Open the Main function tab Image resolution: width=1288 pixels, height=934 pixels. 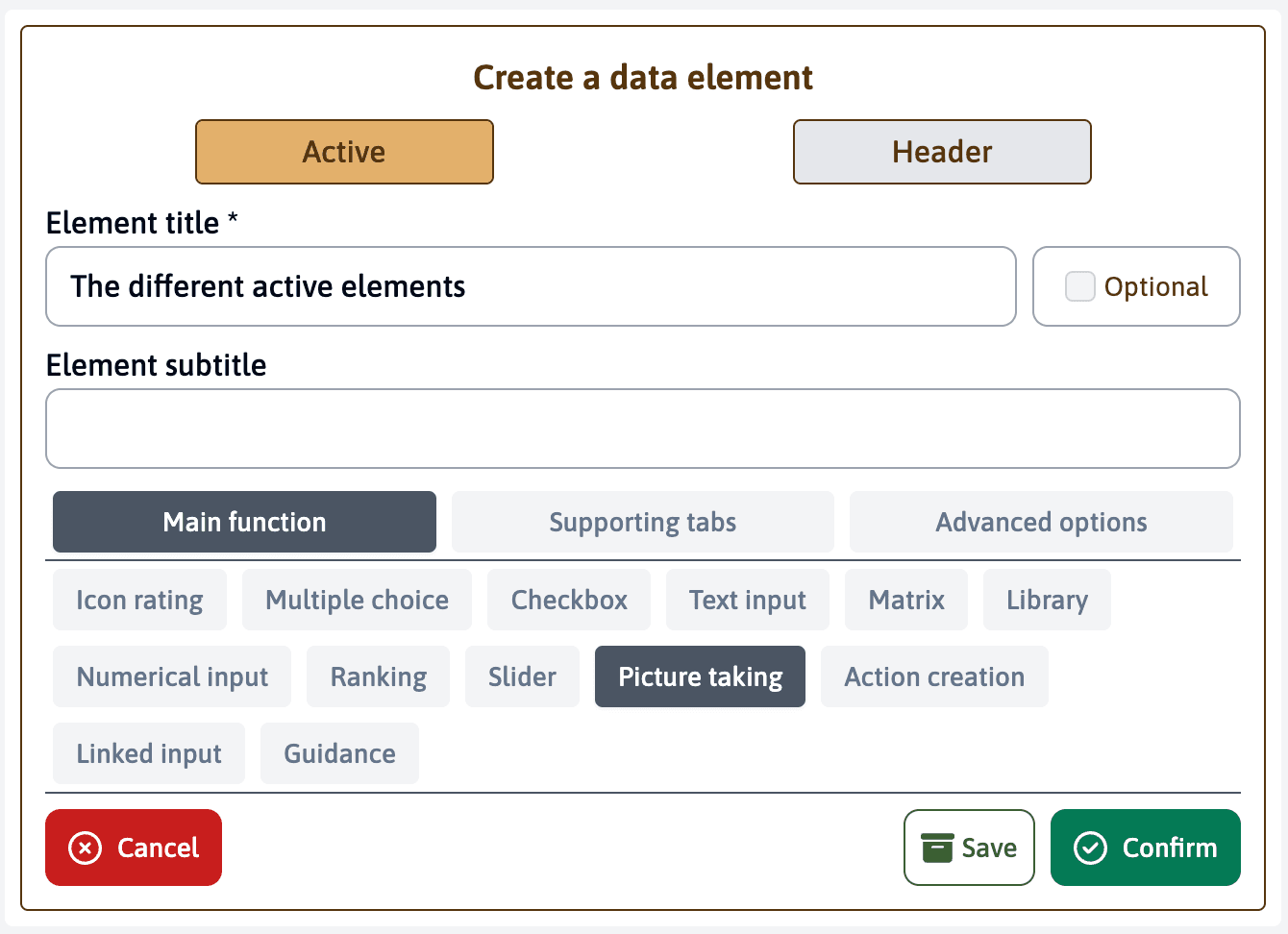244,522
